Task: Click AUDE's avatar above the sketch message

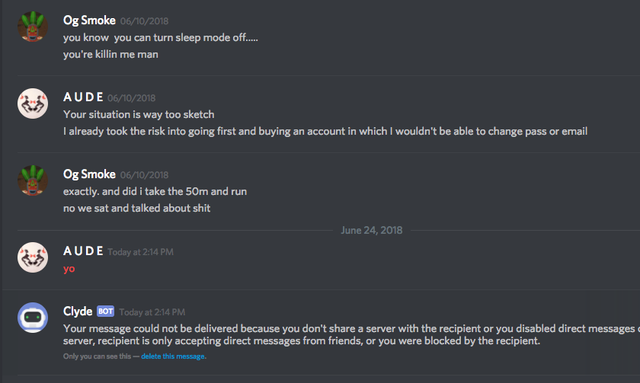Action: [33, 103]
